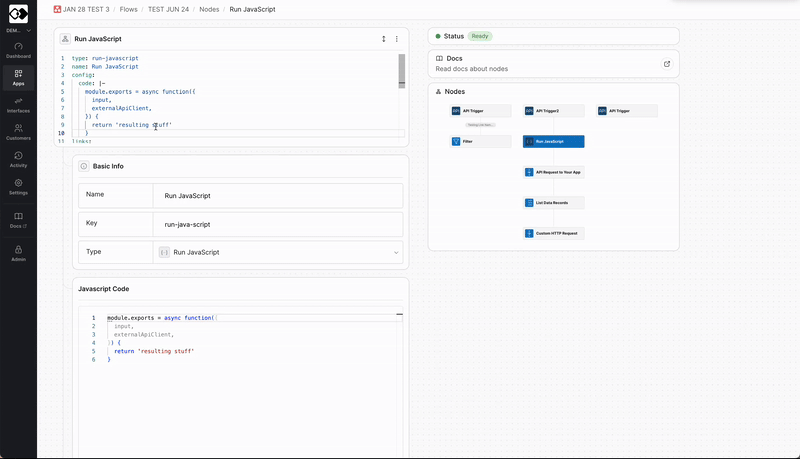Click 'module.exports' line in Javascript Code editor

pyautogui.click(x=162, y=318)
